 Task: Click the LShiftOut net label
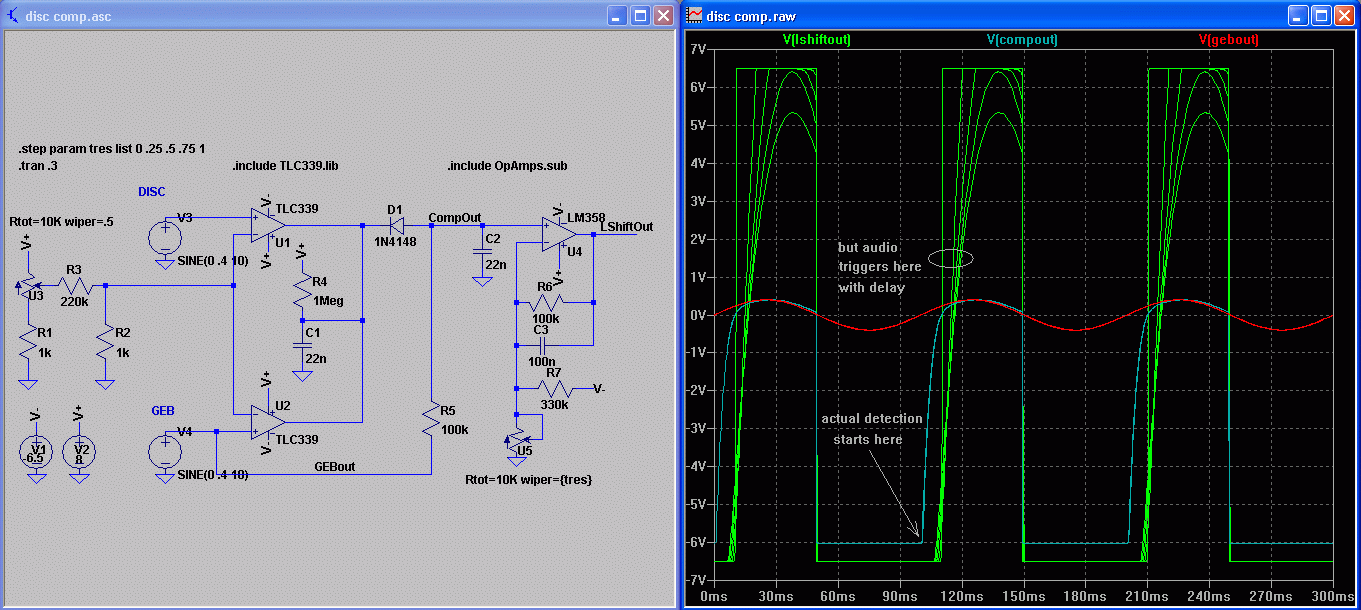point(626,227)
